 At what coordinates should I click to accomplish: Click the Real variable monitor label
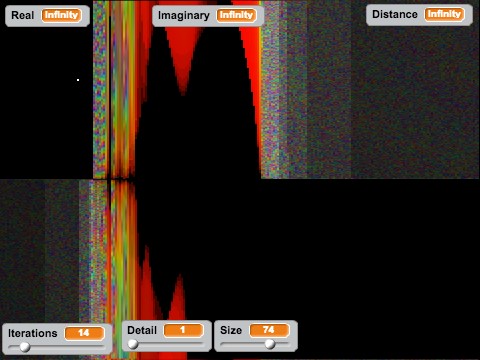pyautogui.click(x=23, y=15)
